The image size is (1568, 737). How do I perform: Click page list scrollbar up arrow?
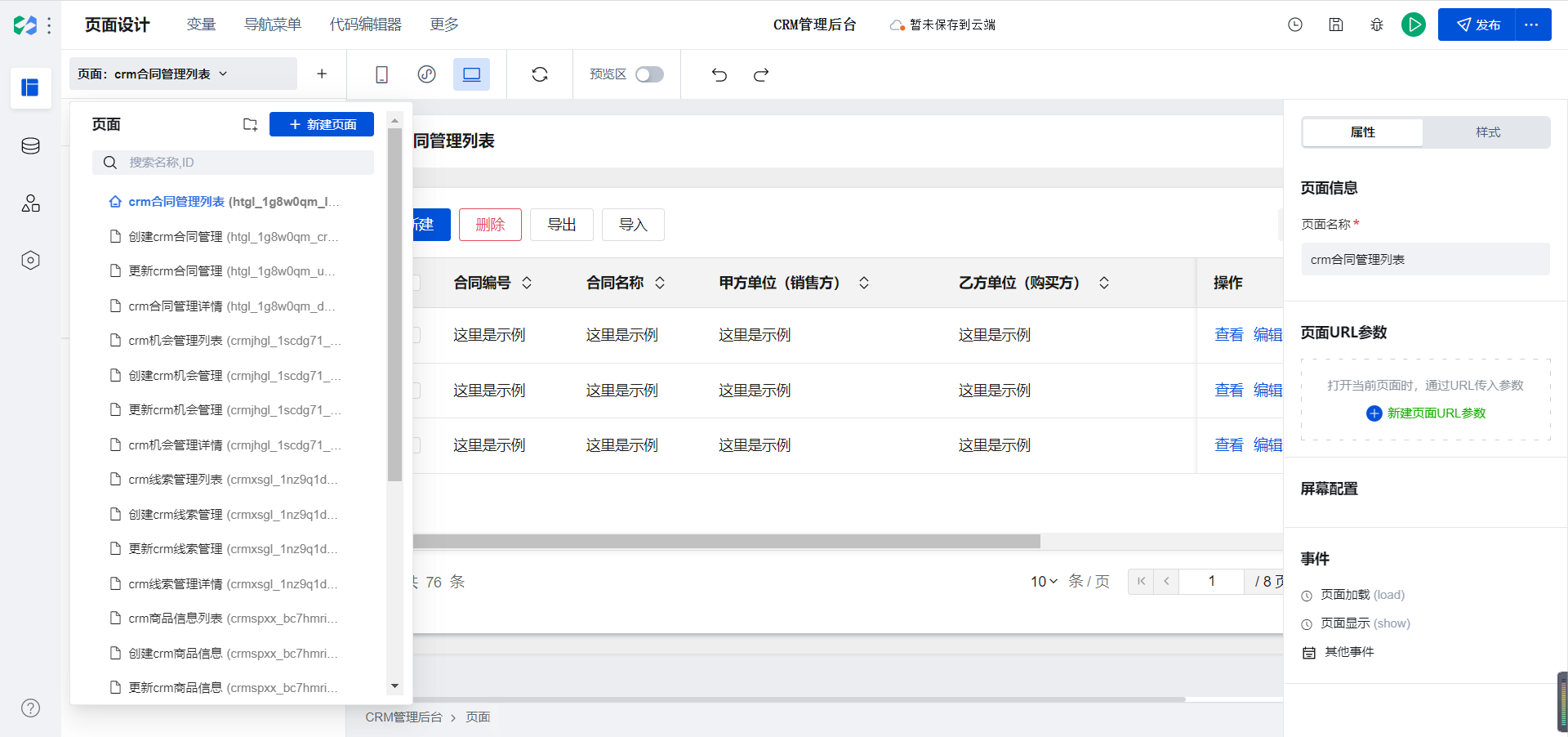coord(395,120)
